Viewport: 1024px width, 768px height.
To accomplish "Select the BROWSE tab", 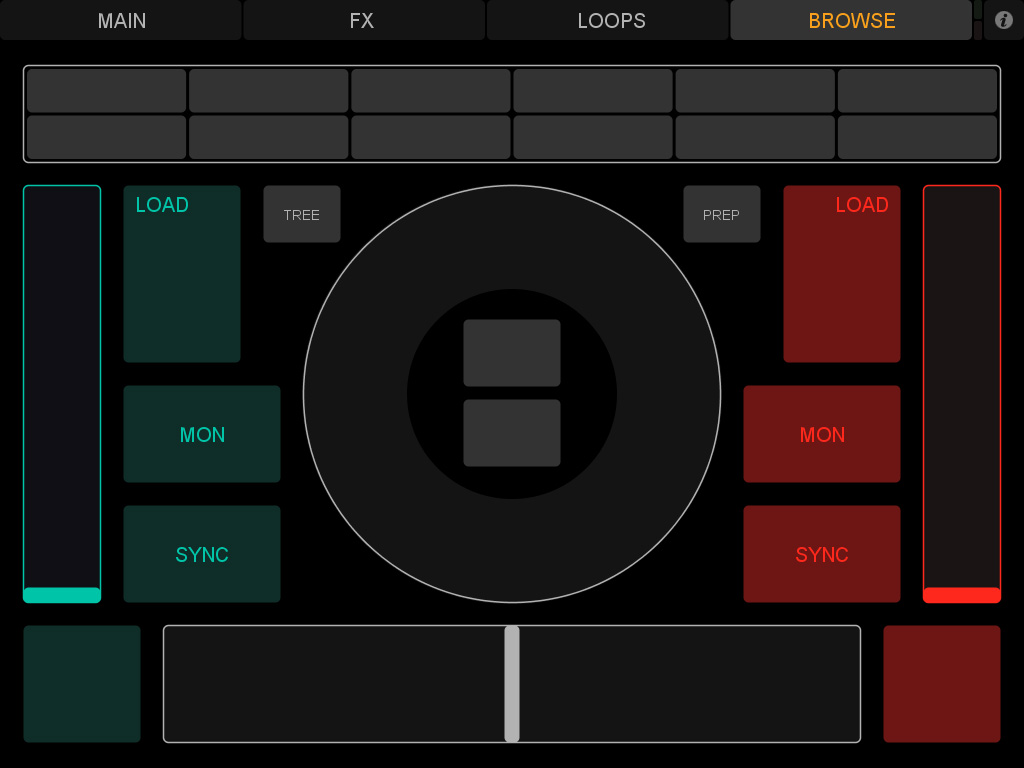I will tap(851, 20).
